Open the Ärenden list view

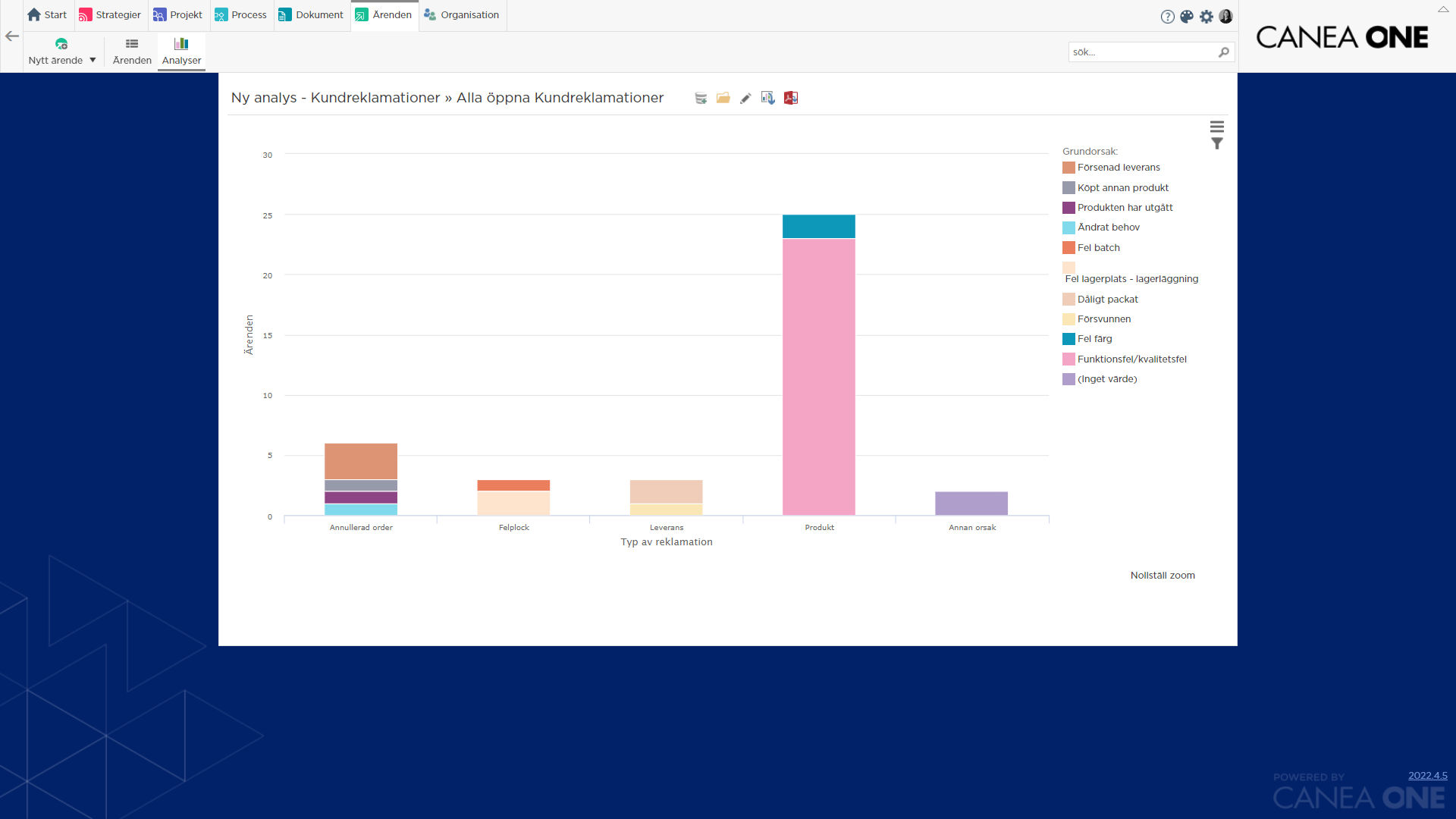(132, 52)
